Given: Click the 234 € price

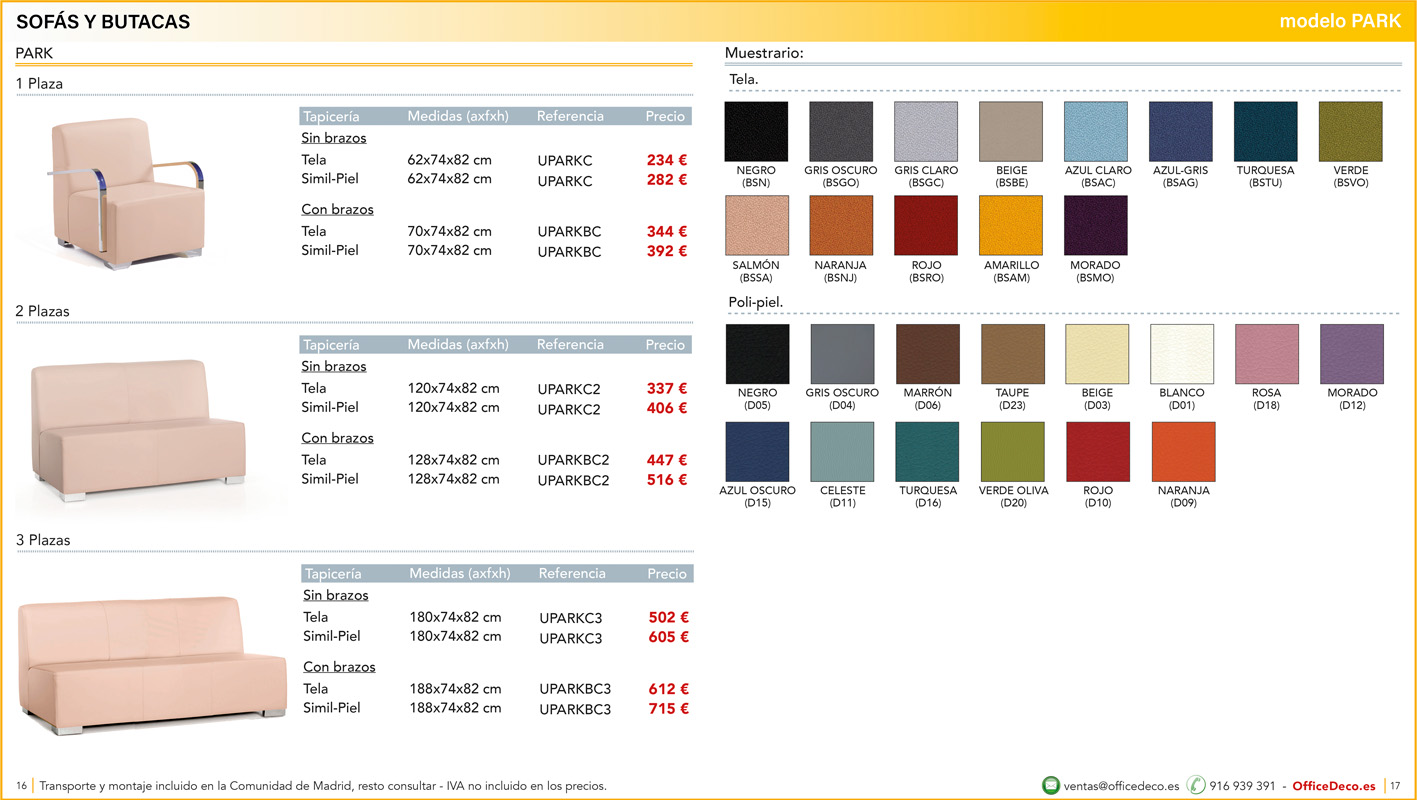Looking at the screenshot, I should [667, 160].
